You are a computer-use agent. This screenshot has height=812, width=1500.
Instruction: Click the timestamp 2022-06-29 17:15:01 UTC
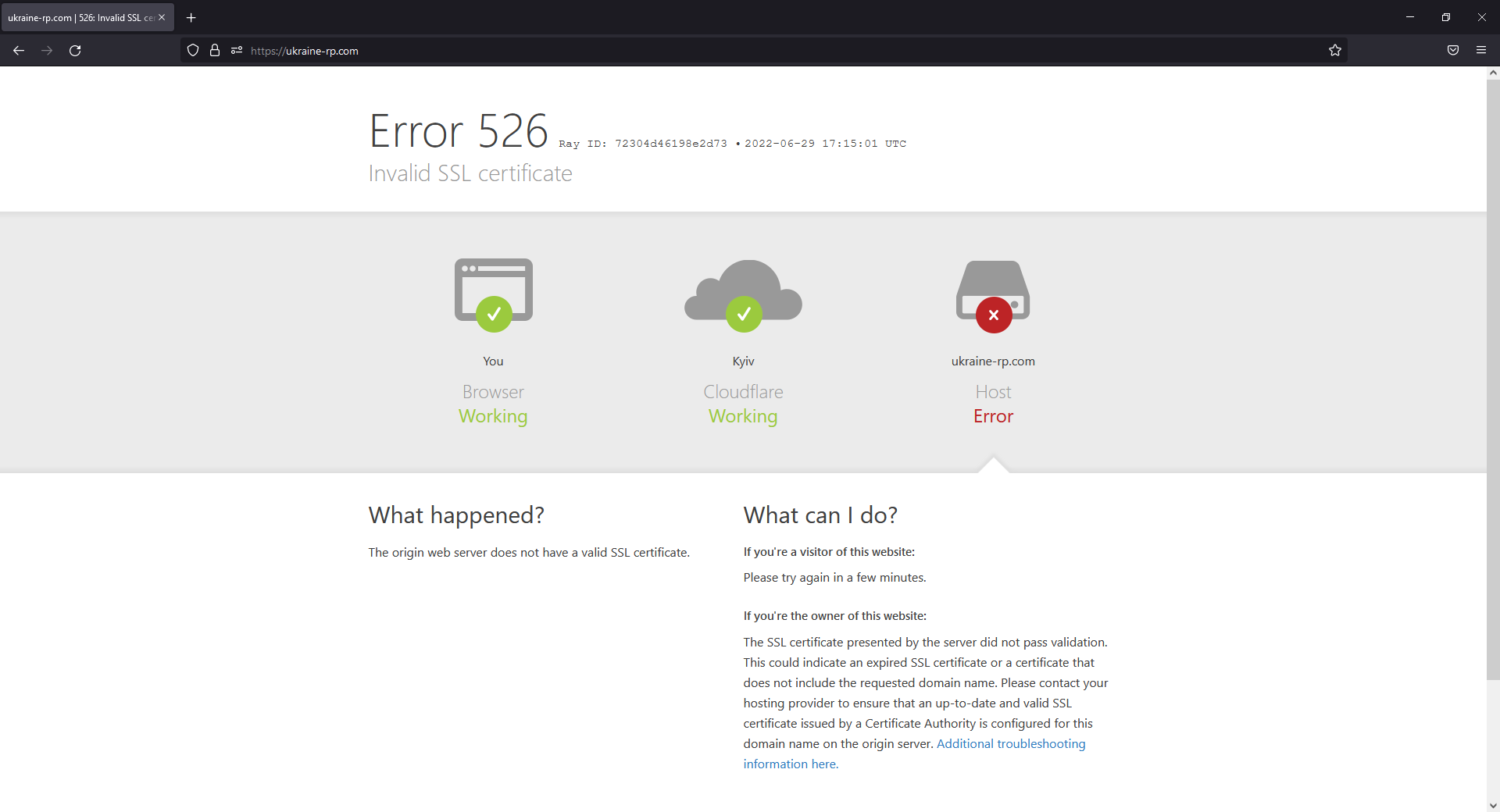coord(825,144)
